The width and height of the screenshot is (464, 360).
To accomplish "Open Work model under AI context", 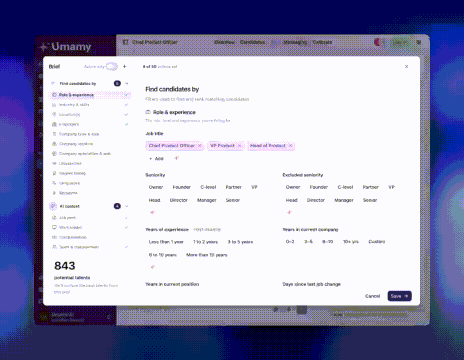I will [89, 227].
